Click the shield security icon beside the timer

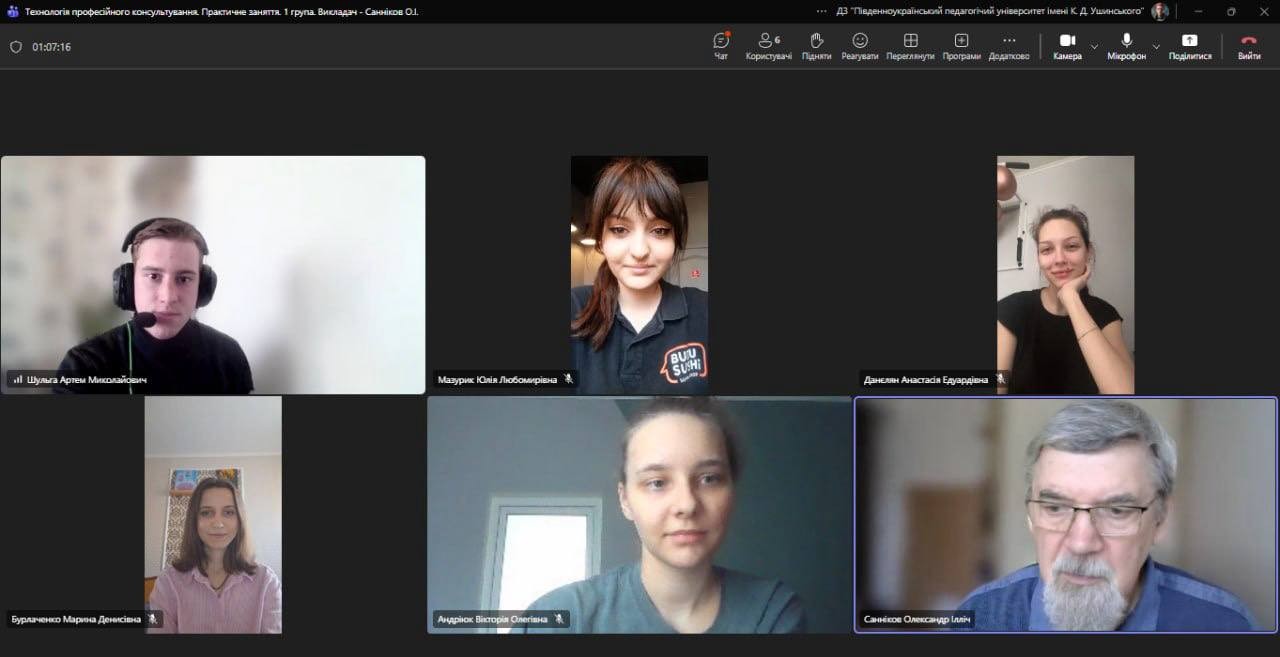pos(16,47)
